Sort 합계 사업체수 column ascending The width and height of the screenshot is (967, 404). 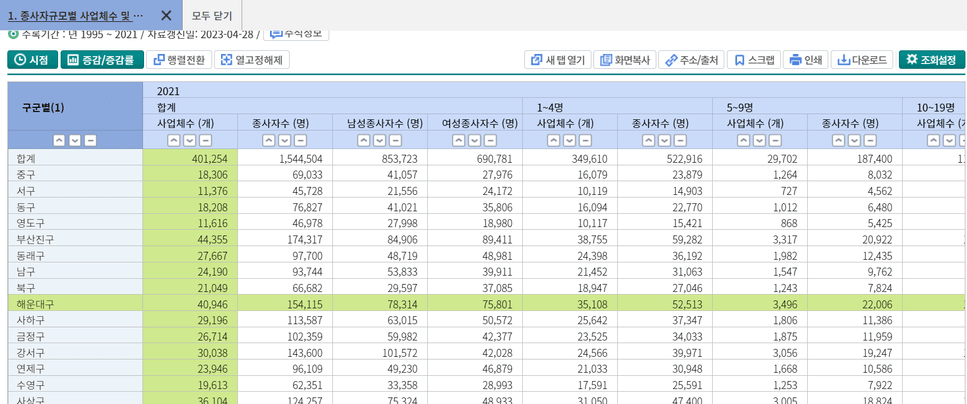[x=175, y=141]
